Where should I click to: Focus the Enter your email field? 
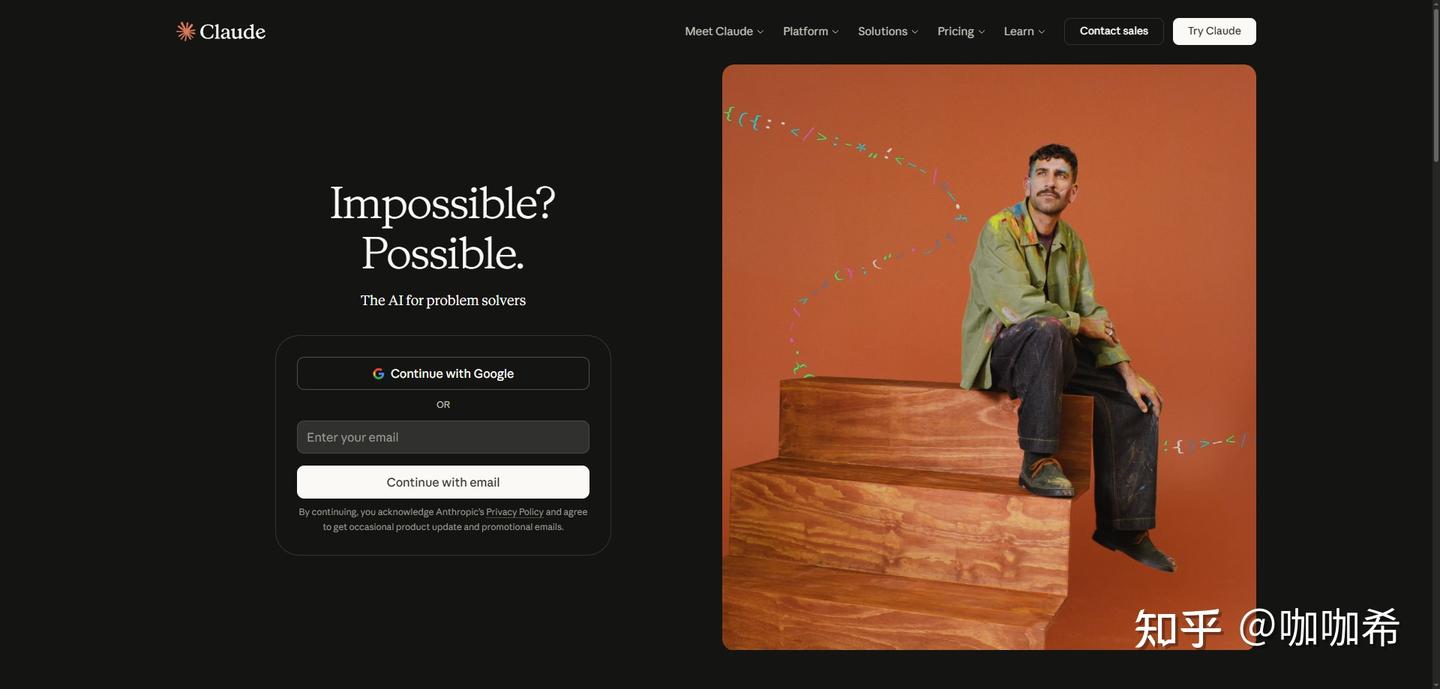tap(443, 437)
